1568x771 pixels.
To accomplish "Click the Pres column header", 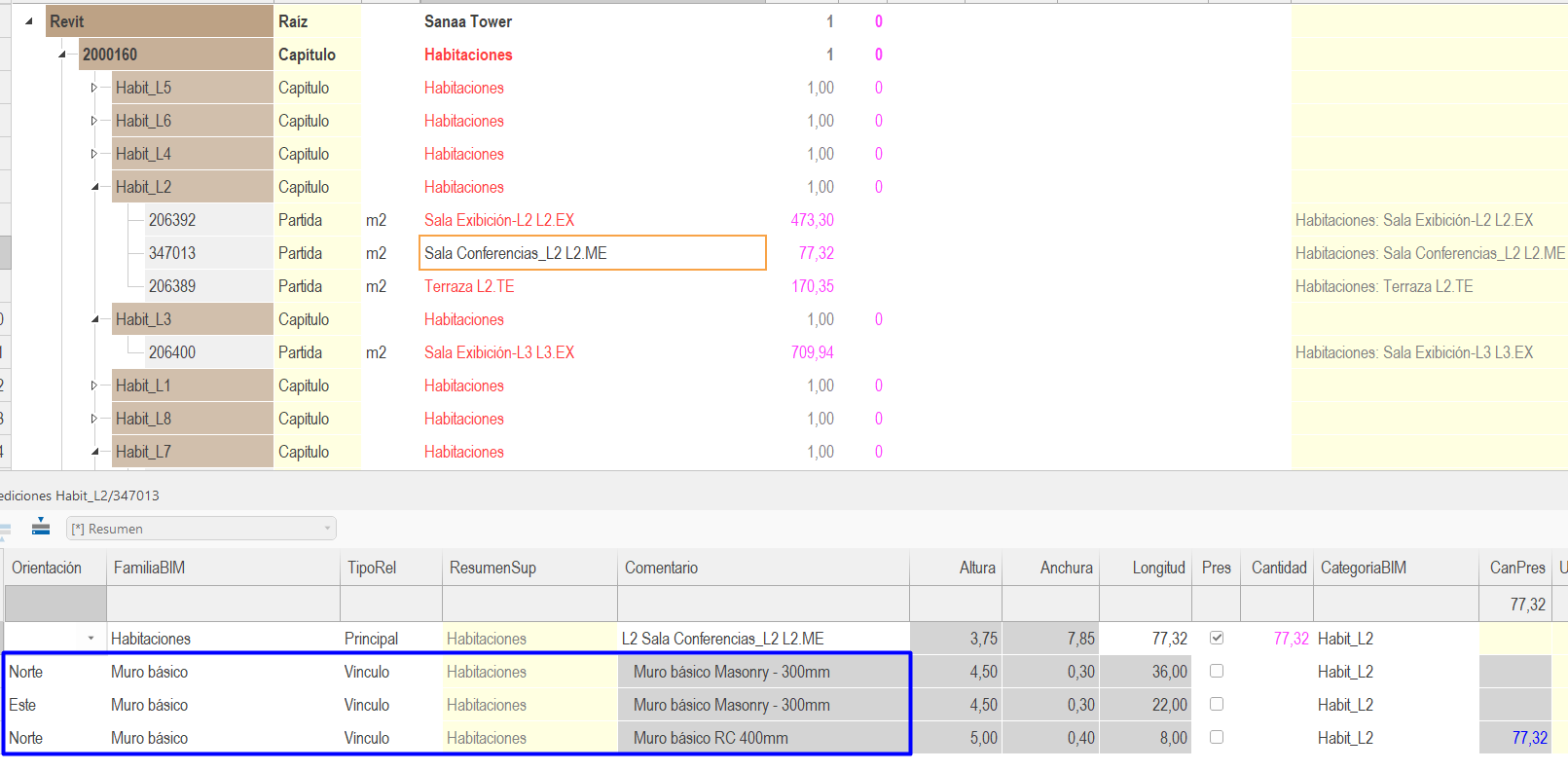I will click(x=1216, y=568).
